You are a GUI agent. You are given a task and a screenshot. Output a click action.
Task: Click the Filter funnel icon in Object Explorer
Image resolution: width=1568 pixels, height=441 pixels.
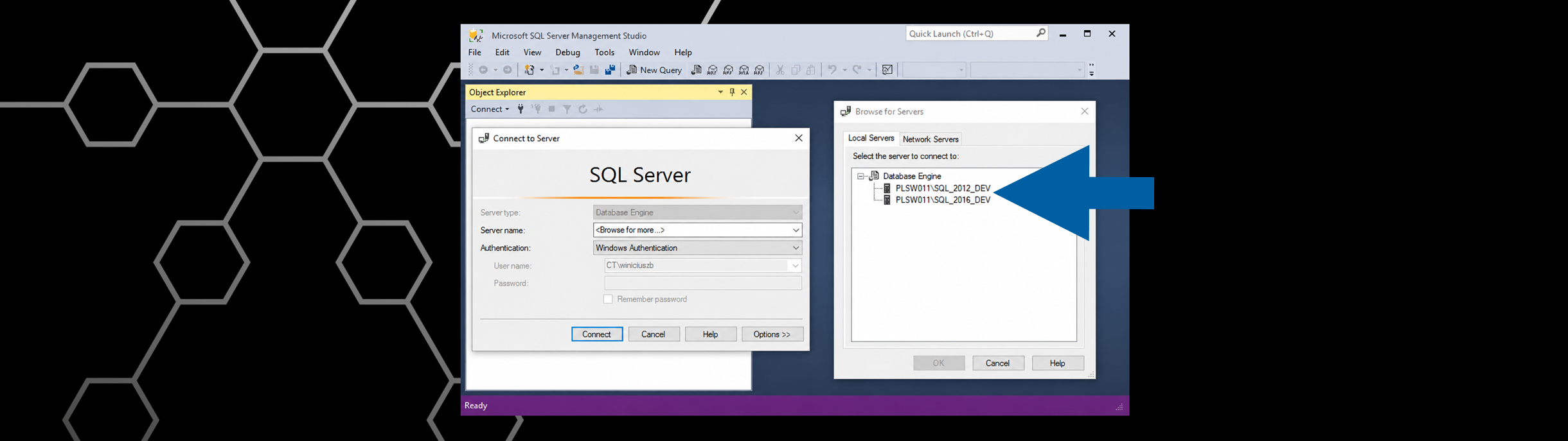pos(567,109)
